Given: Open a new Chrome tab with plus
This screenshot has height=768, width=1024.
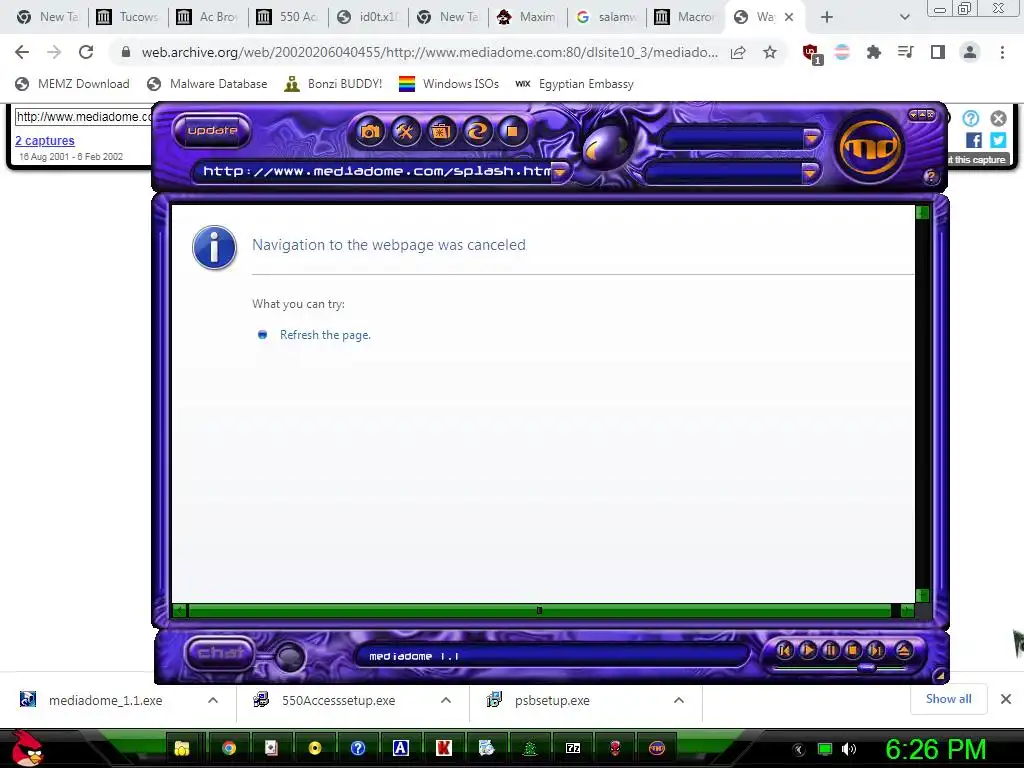Looking at the screenshot, I should click(827, 17).
